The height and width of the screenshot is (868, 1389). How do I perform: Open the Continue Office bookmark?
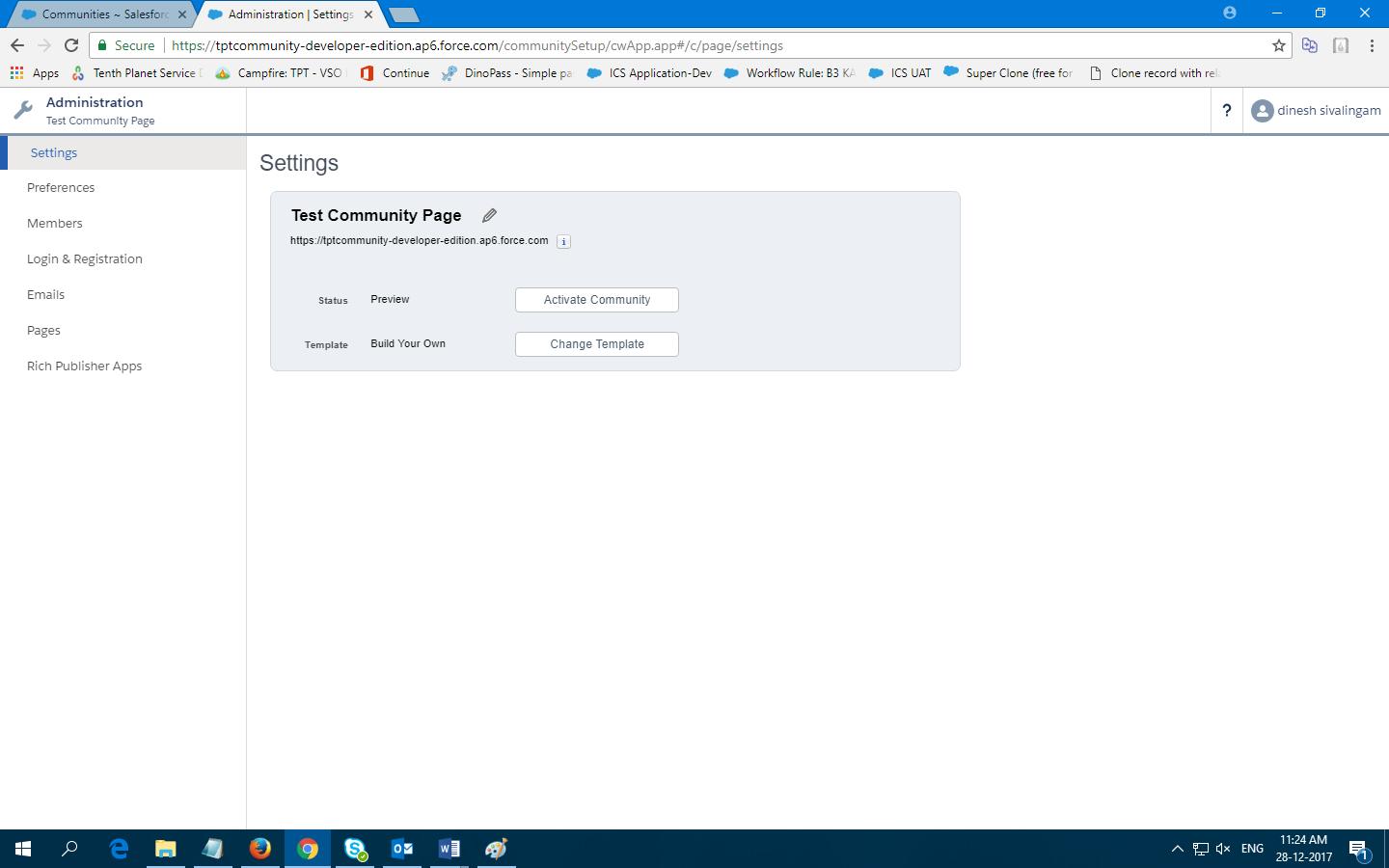(x=395, y=73)
